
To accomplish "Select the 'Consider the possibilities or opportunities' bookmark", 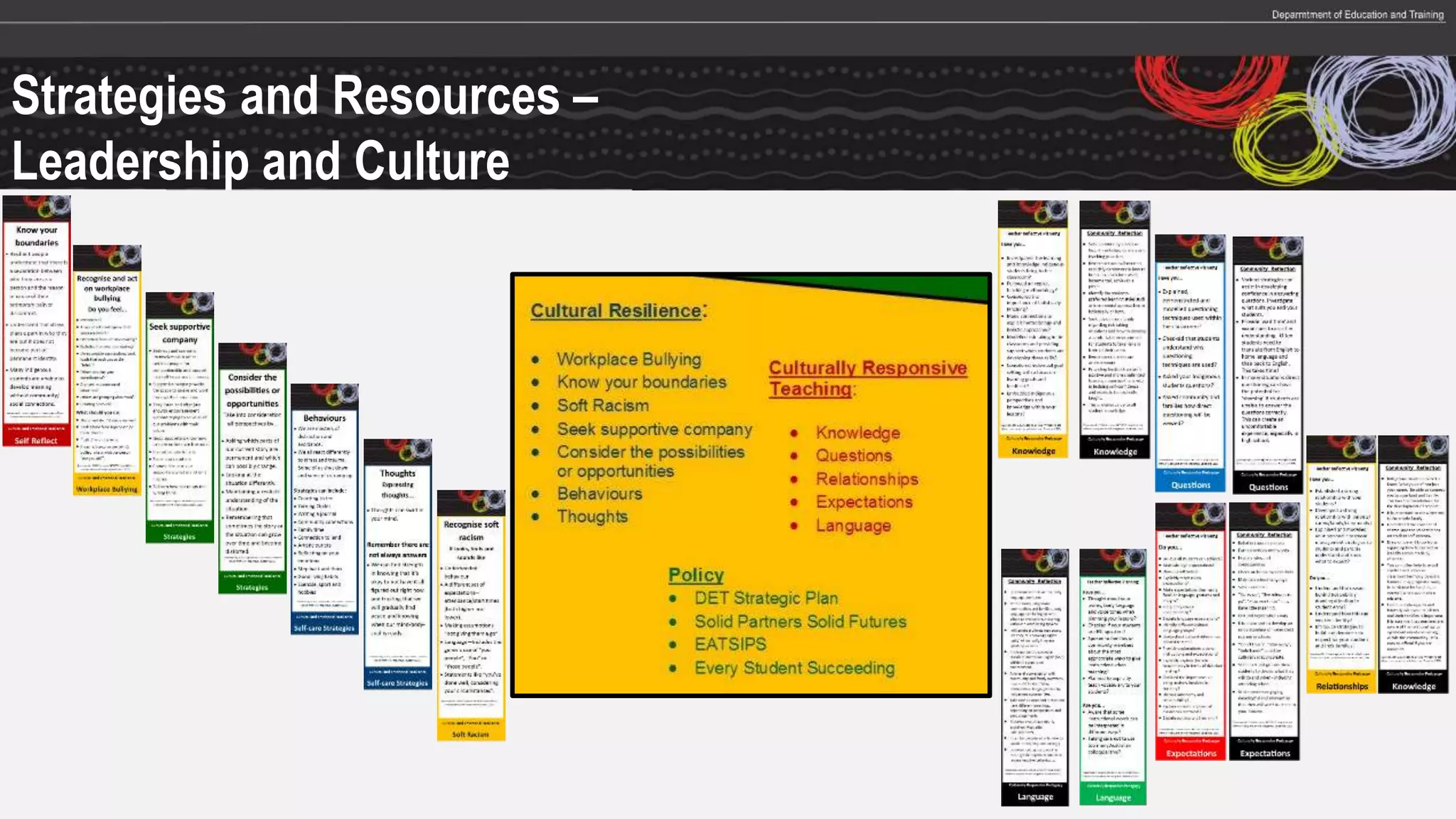I will [252, 469].
